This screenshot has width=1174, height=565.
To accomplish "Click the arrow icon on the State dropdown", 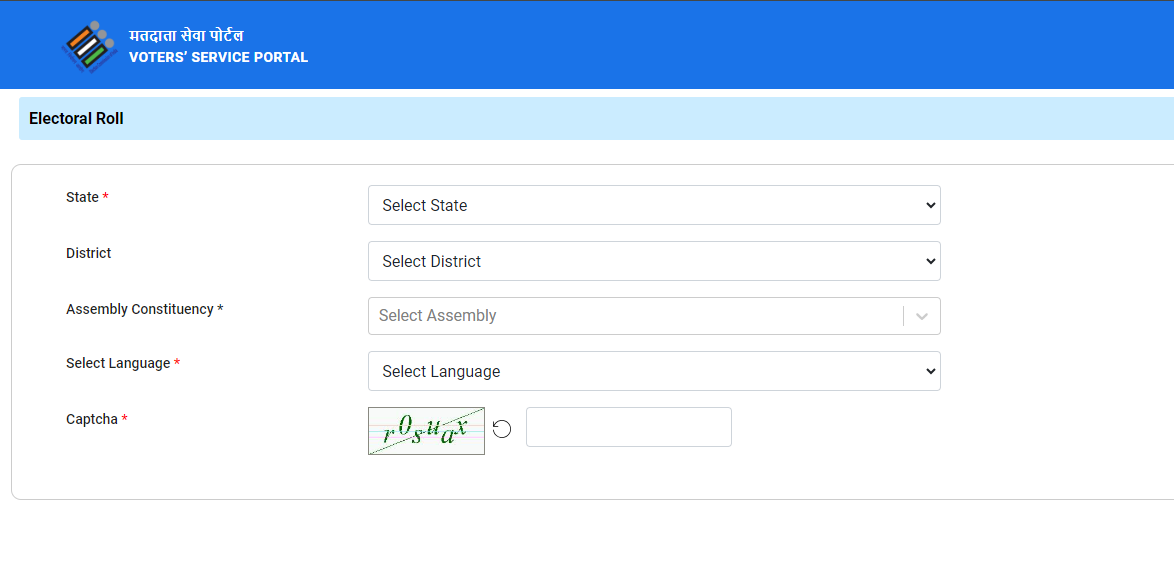I will (x=930, y=205).
